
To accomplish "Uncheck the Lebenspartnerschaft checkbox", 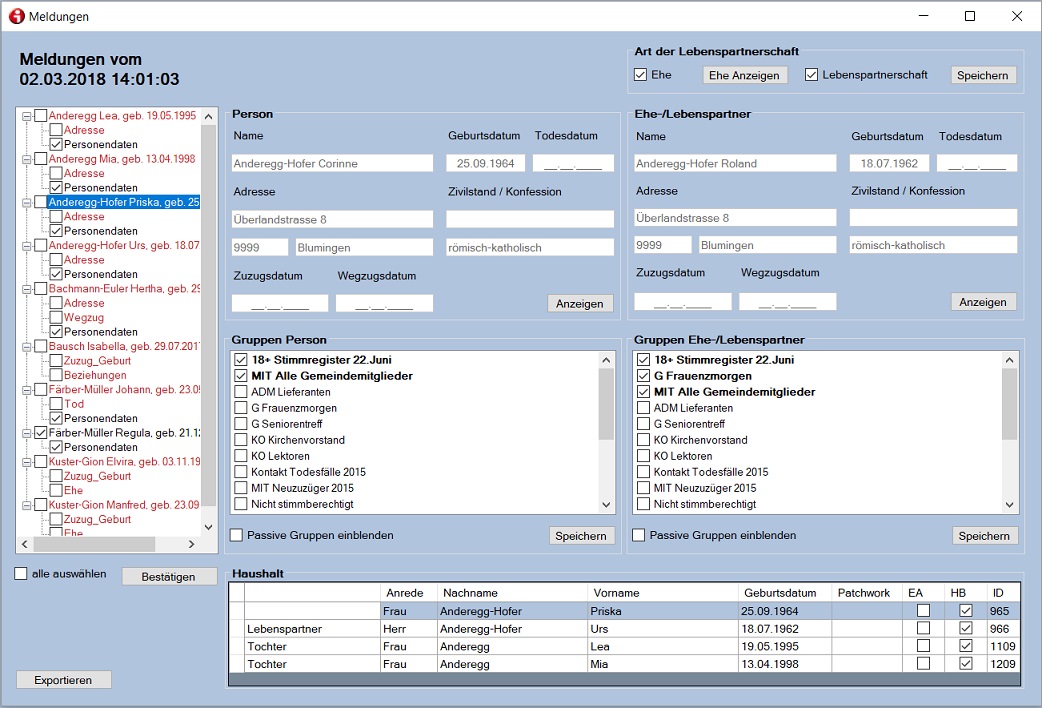I will click(x=812, y=75).
